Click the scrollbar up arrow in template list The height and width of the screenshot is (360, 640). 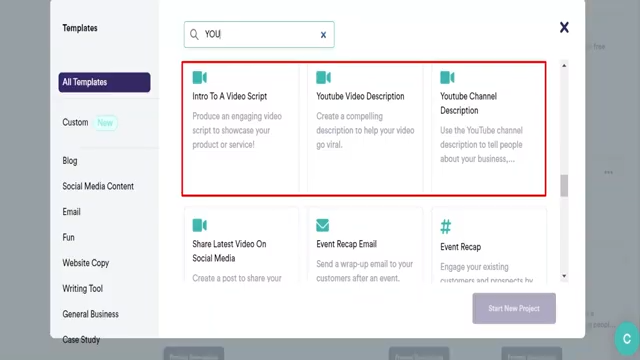[x=564, y=65]
